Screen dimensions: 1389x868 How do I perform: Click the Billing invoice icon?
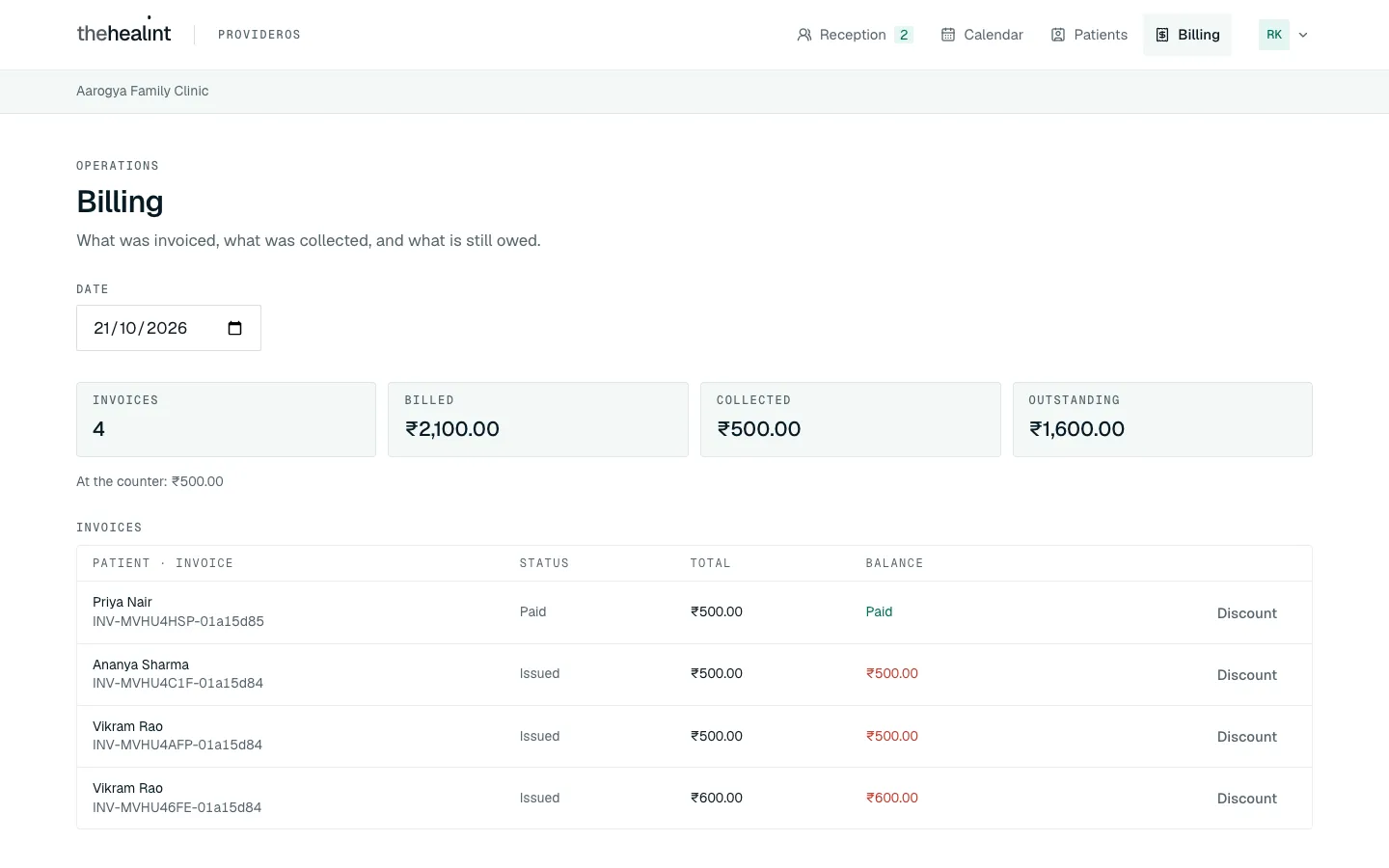tap(1162, 35)
